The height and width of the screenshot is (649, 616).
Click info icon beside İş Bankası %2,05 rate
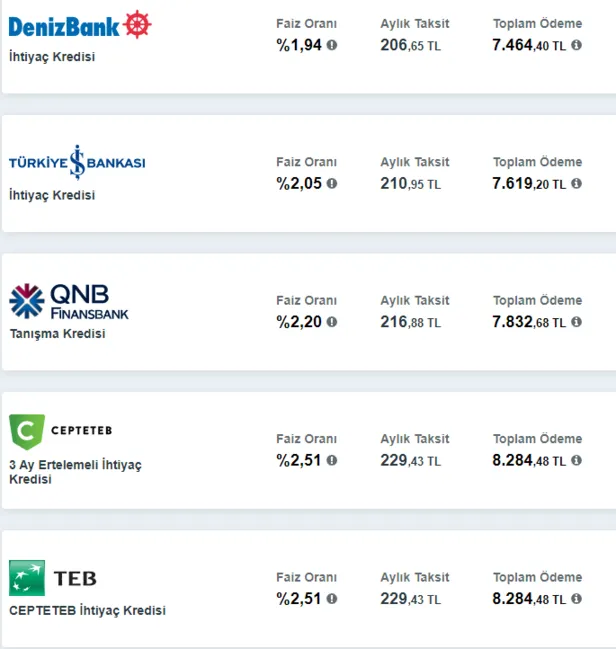[x=332, y=183]
